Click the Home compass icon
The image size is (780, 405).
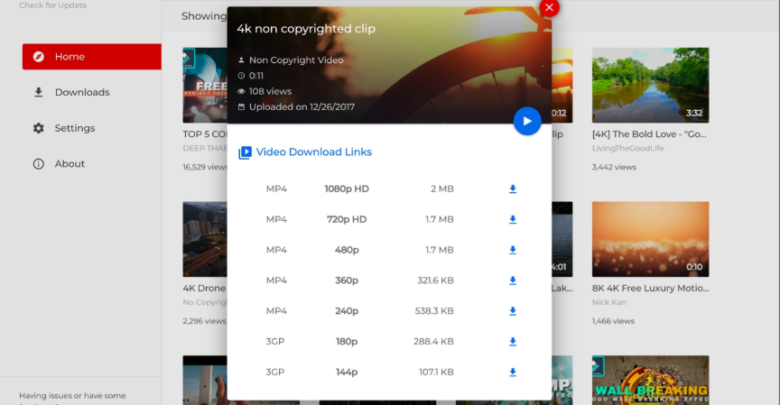[x=38, y=57]
